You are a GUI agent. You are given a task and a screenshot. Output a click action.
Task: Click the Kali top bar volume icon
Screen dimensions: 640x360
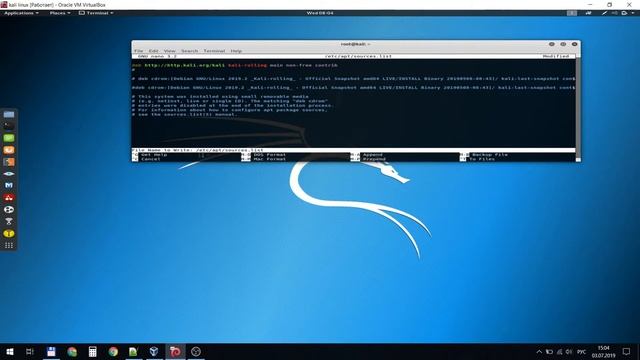[615, 13]
